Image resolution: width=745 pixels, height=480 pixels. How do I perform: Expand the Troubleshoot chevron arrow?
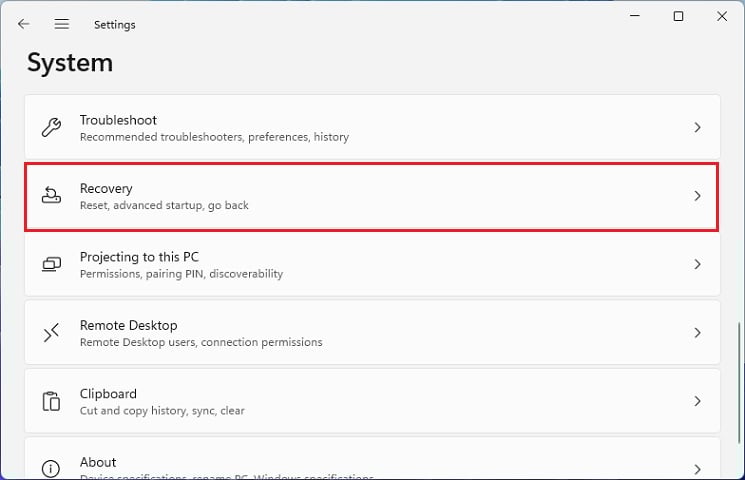(x=698, y=128)
